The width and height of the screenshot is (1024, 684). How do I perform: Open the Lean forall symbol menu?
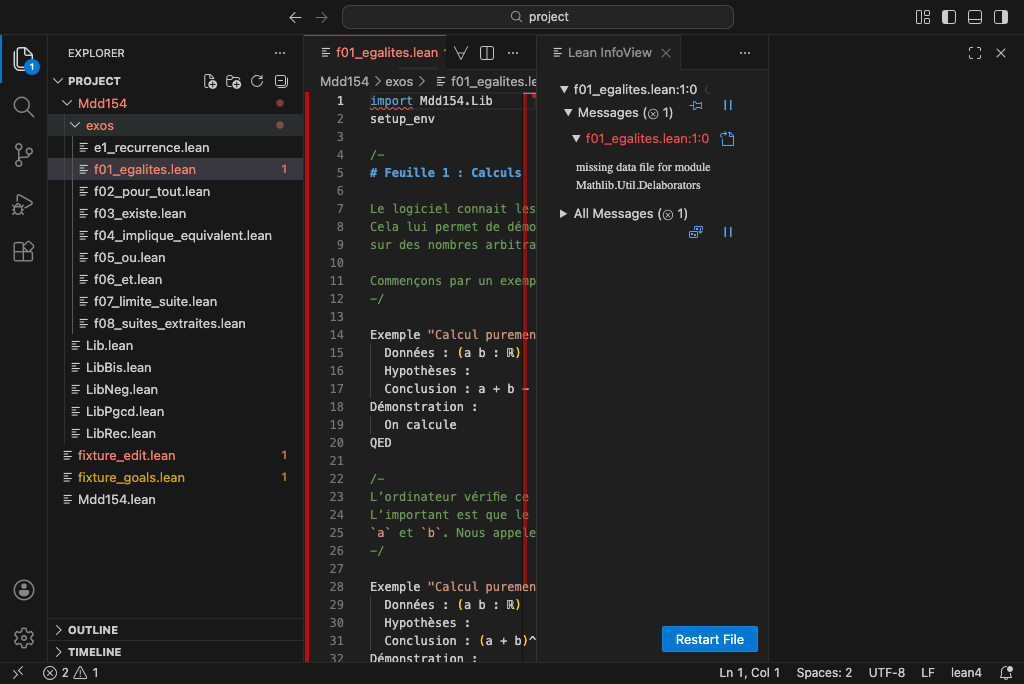461,53
